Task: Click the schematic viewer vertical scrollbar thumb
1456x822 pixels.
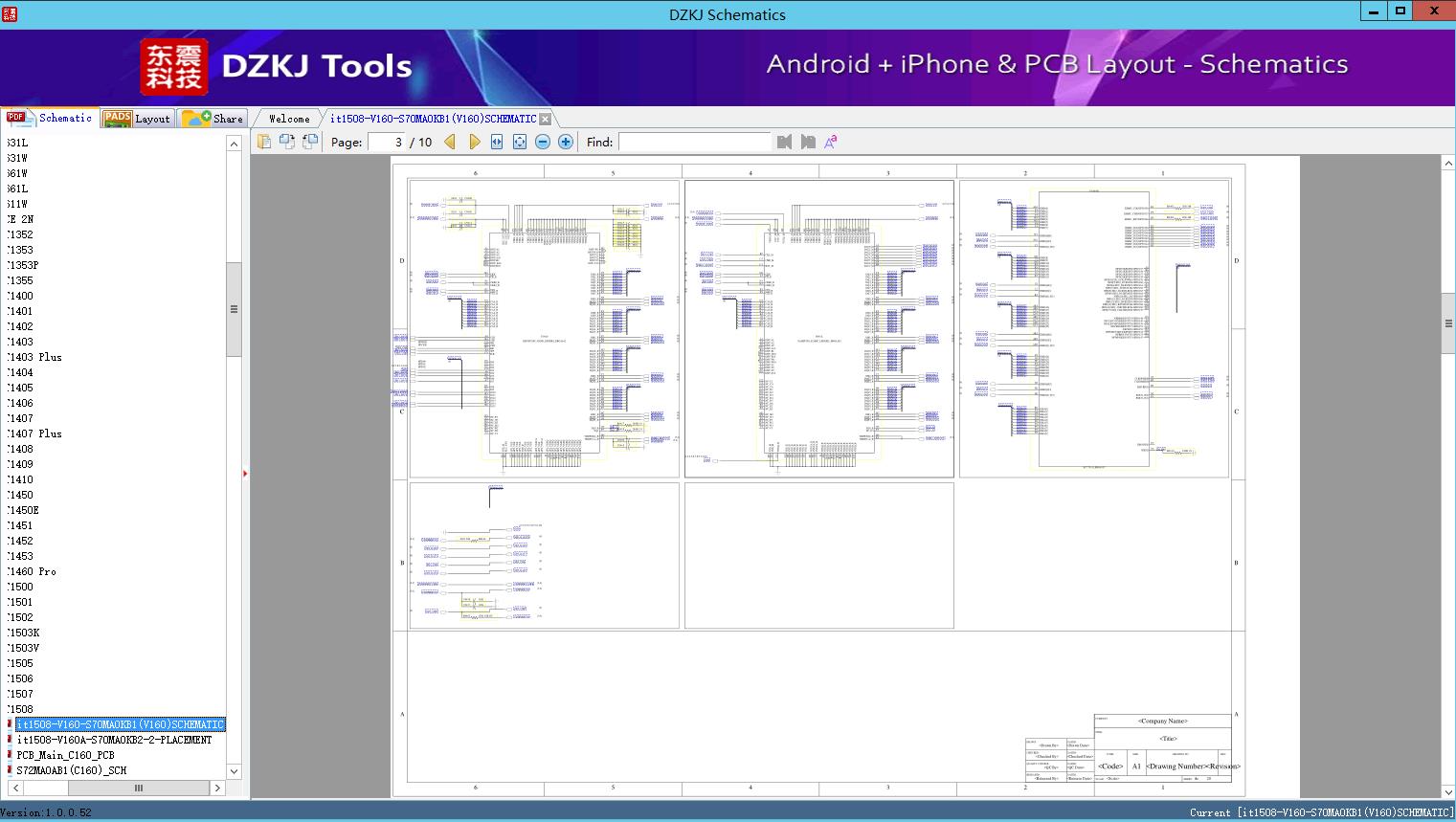Action: [x=1448, y=323]
